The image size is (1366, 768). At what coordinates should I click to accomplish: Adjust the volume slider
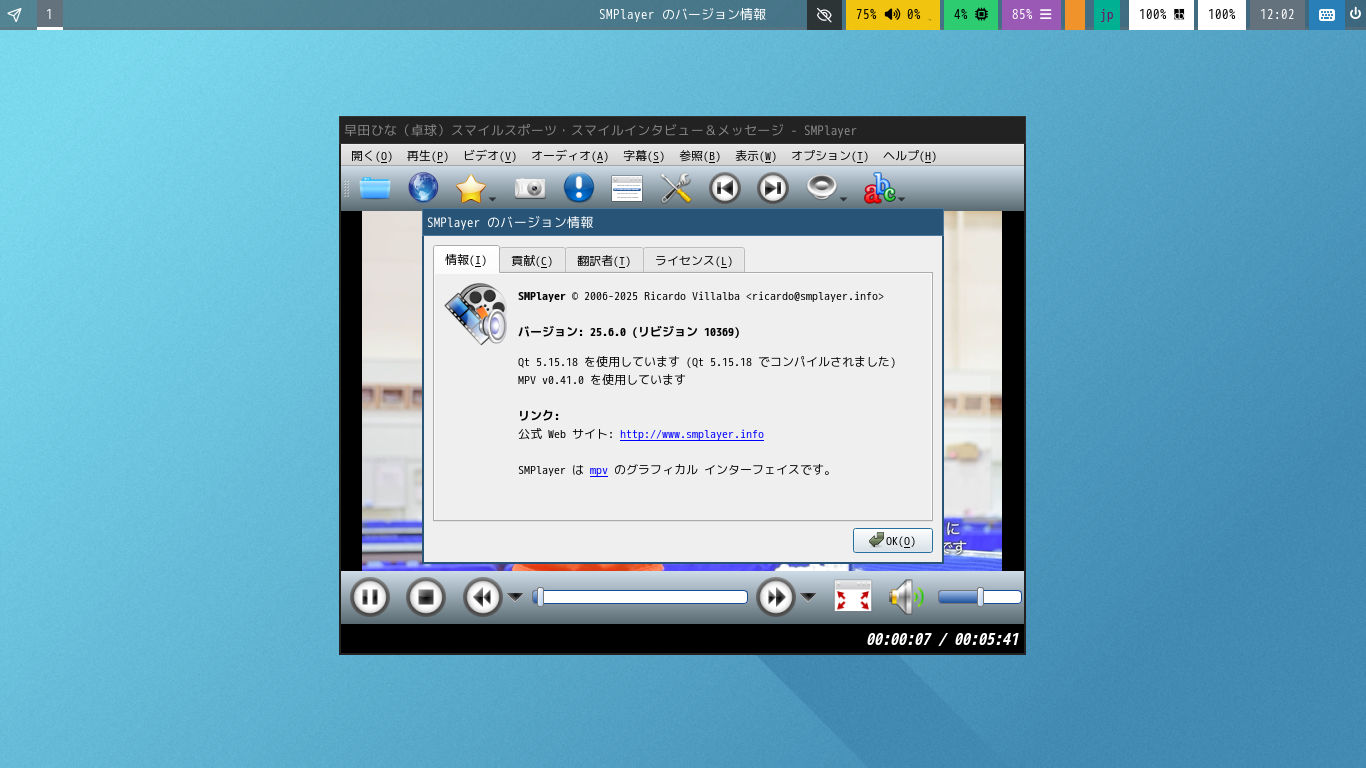tap(980, 597)
